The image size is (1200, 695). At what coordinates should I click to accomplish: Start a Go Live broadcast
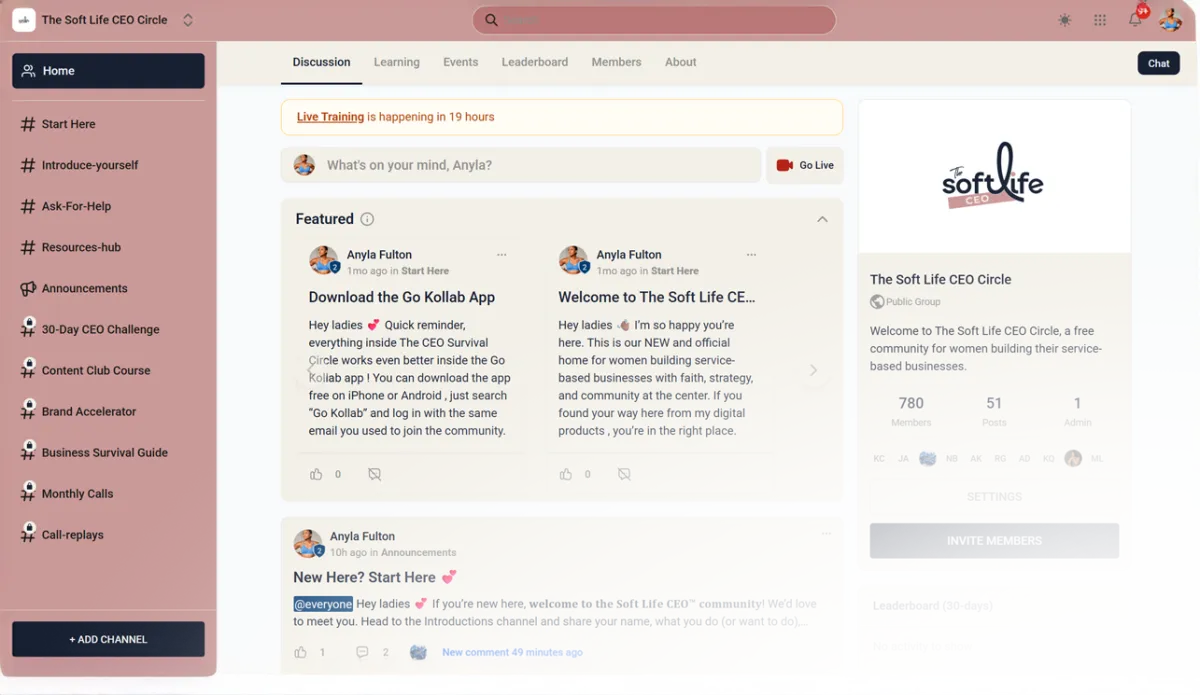[x=805, y=165]
